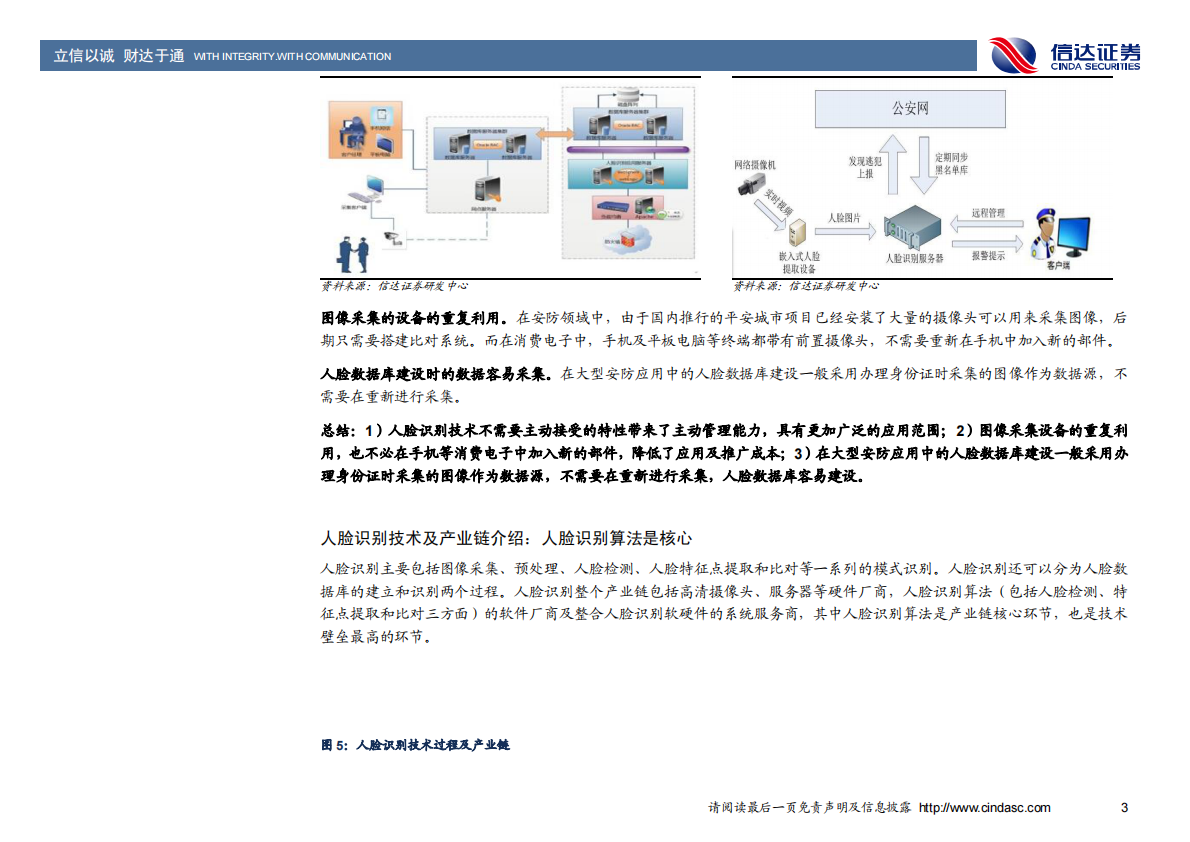Screen dimensions: 1190x842
Task: Select the disk array icon at diagram top
Action: (628, 96)
